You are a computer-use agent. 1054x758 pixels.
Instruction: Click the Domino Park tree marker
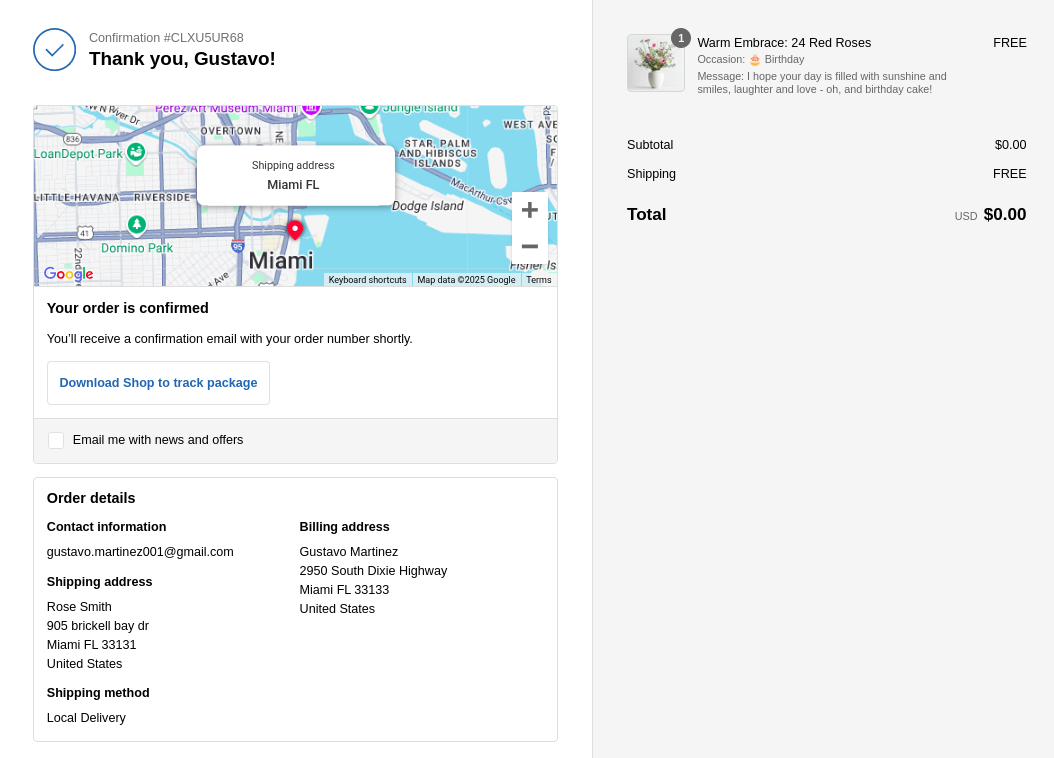click(137, 224)
